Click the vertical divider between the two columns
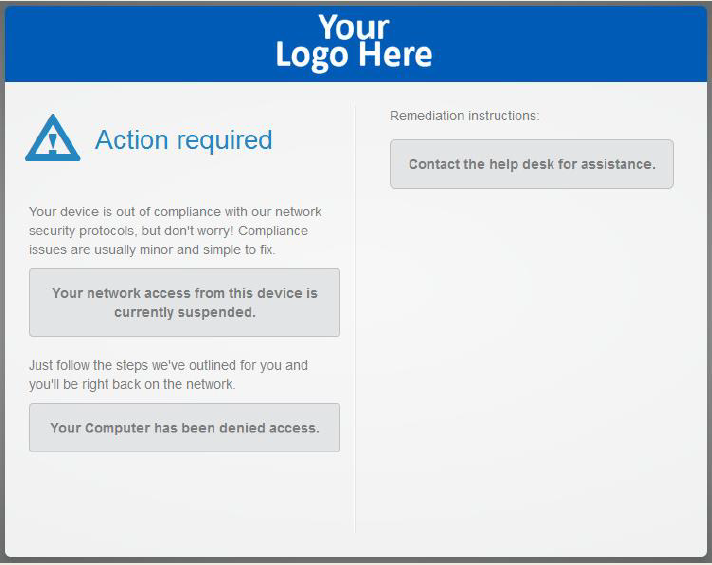 click(x=355, y=320)
